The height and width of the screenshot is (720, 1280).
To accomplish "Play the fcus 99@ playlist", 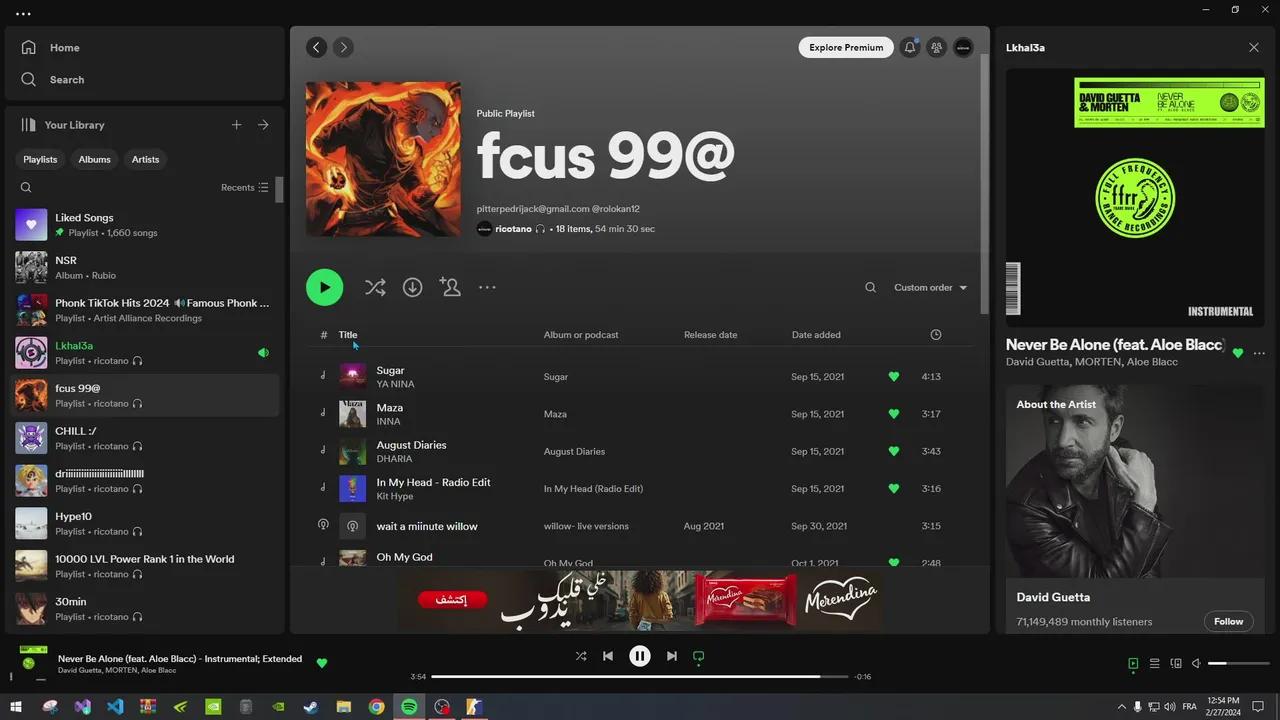I will 324,287.
